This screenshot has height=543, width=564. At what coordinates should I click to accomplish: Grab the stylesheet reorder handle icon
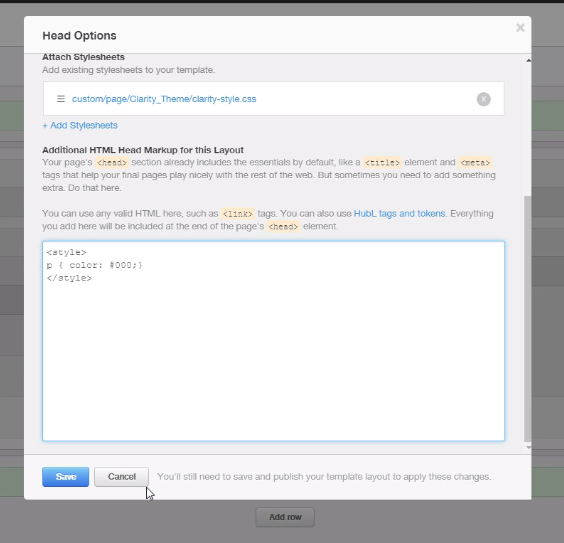(61, 99)
